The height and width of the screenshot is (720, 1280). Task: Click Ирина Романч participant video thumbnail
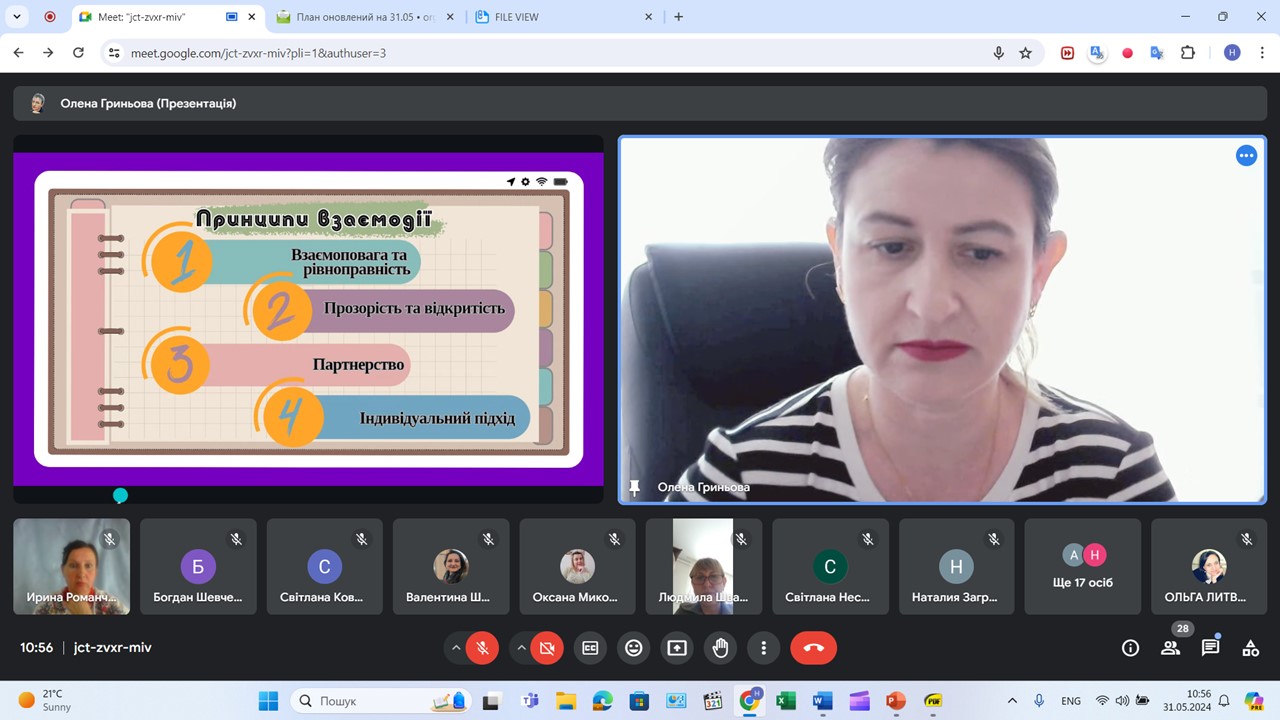click(x=71, y=566)
